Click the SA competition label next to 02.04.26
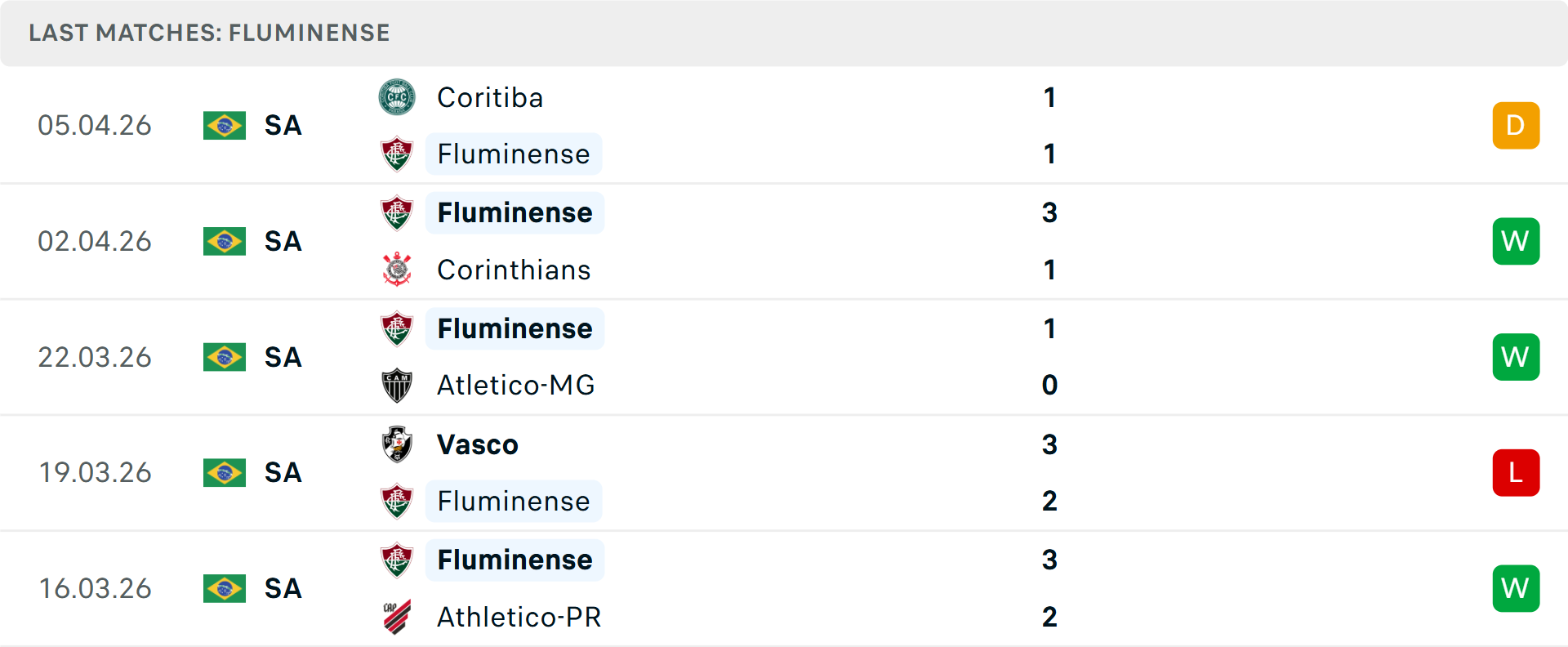 point(283,241)
